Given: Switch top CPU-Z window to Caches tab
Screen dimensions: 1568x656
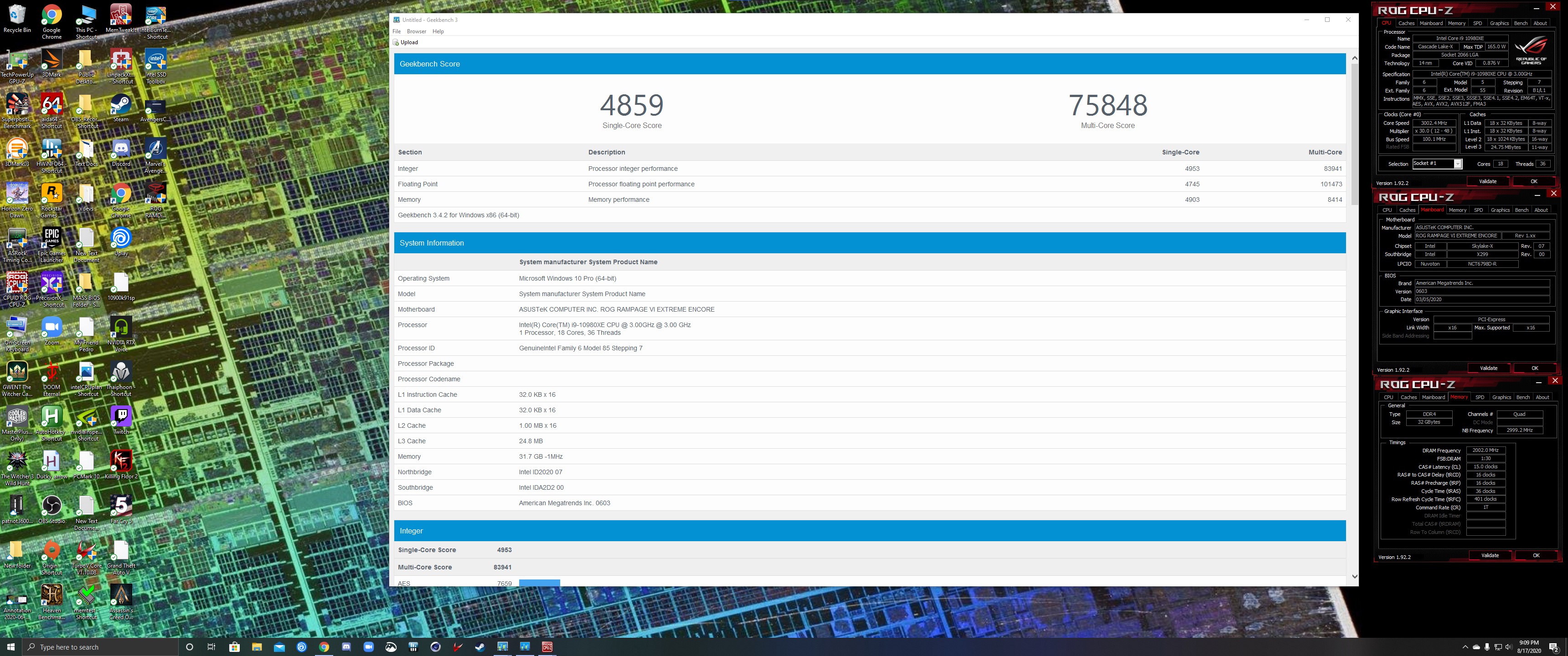Looking at the screenshot, I should pyautogui.click(x=1406, y=23).
